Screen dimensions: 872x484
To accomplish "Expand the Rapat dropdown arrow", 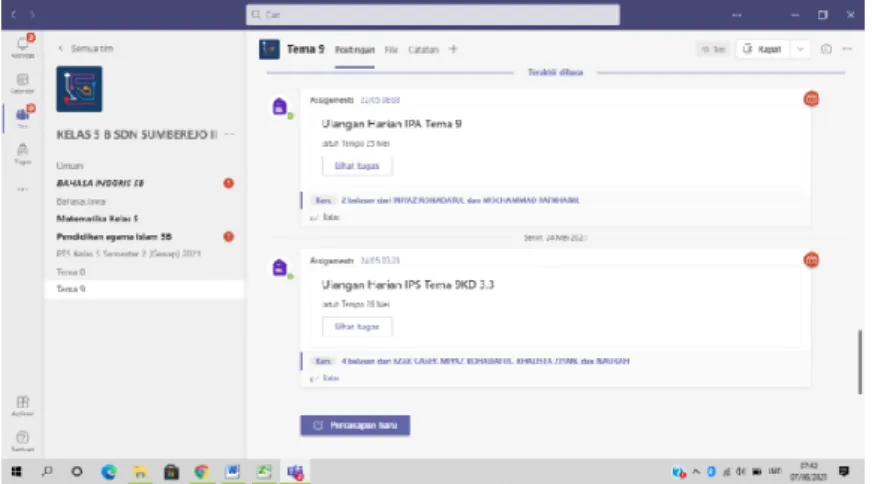I will (800, 49).
